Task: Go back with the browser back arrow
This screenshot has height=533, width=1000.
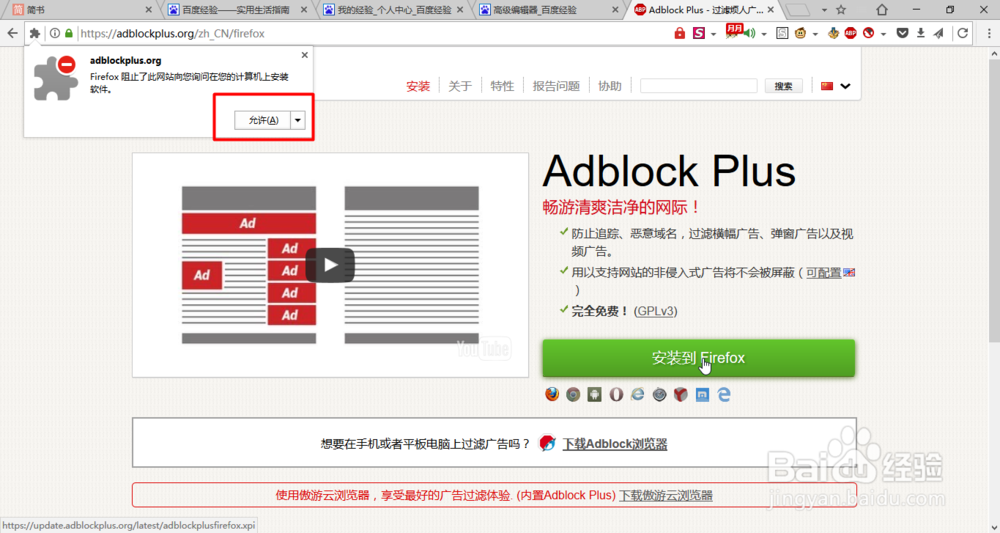Action: pos(13,33)
